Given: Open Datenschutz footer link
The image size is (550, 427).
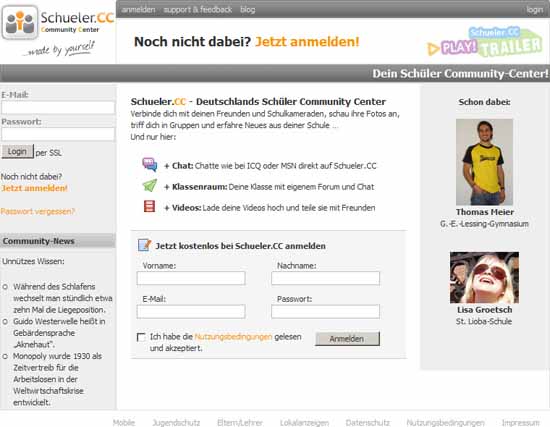Looking at the screenshot, I should point(368,423).
